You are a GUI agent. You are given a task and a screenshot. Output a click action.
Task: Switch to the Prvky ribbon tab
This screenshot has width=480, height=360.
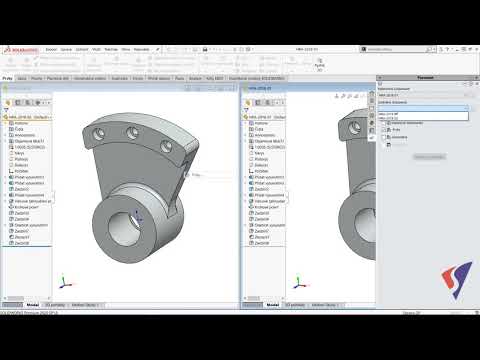pos(7,78)
